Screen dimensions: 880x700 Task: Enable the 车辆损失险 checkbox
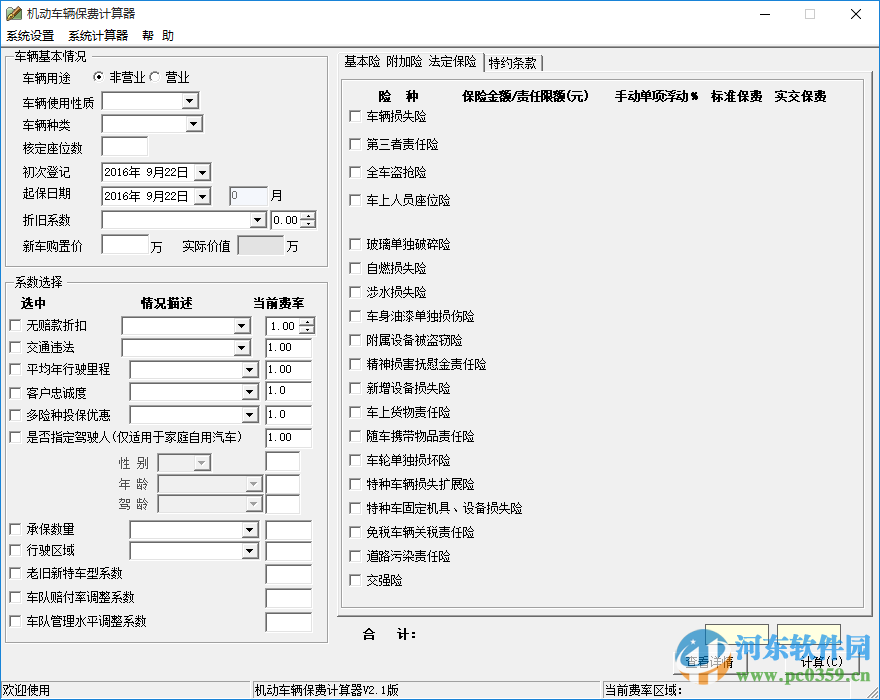[355, 116]
